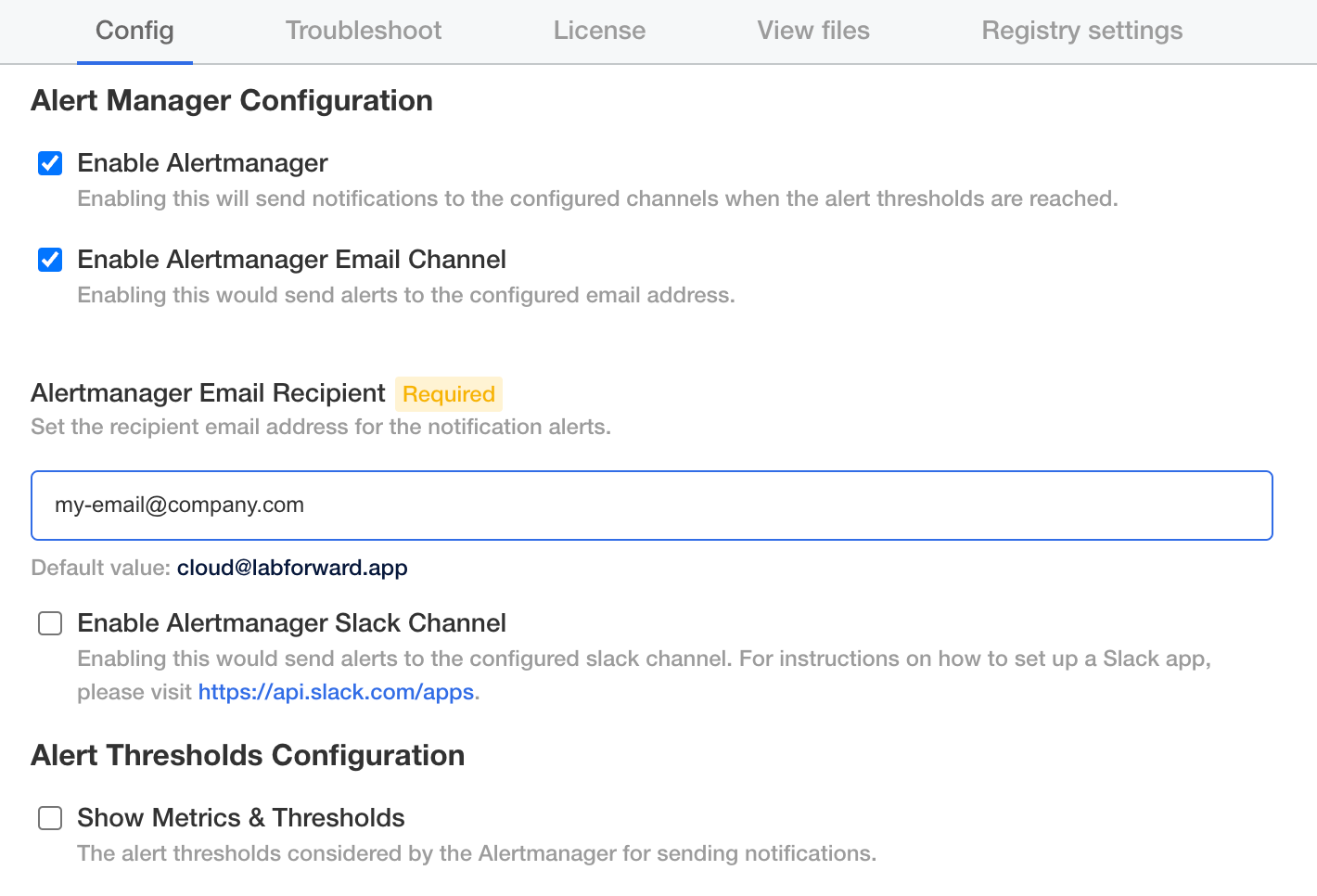The width and height of the screenshot is (1317, 896).
Task: Click the yellow Required badge
Action: [x=449, y=394]
